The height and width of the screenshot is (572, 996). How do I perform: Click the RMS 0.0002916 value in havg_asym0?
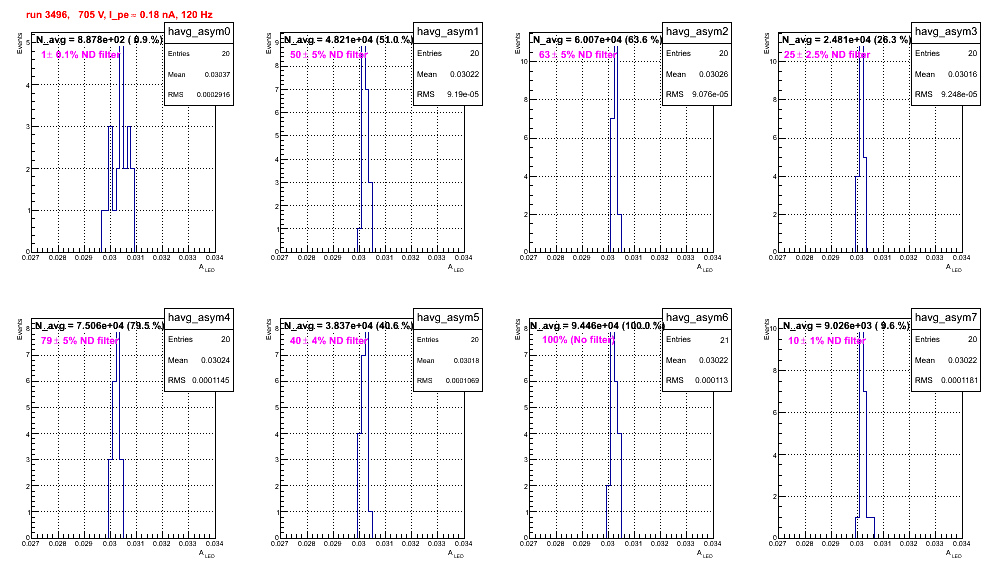pos(213,95)
